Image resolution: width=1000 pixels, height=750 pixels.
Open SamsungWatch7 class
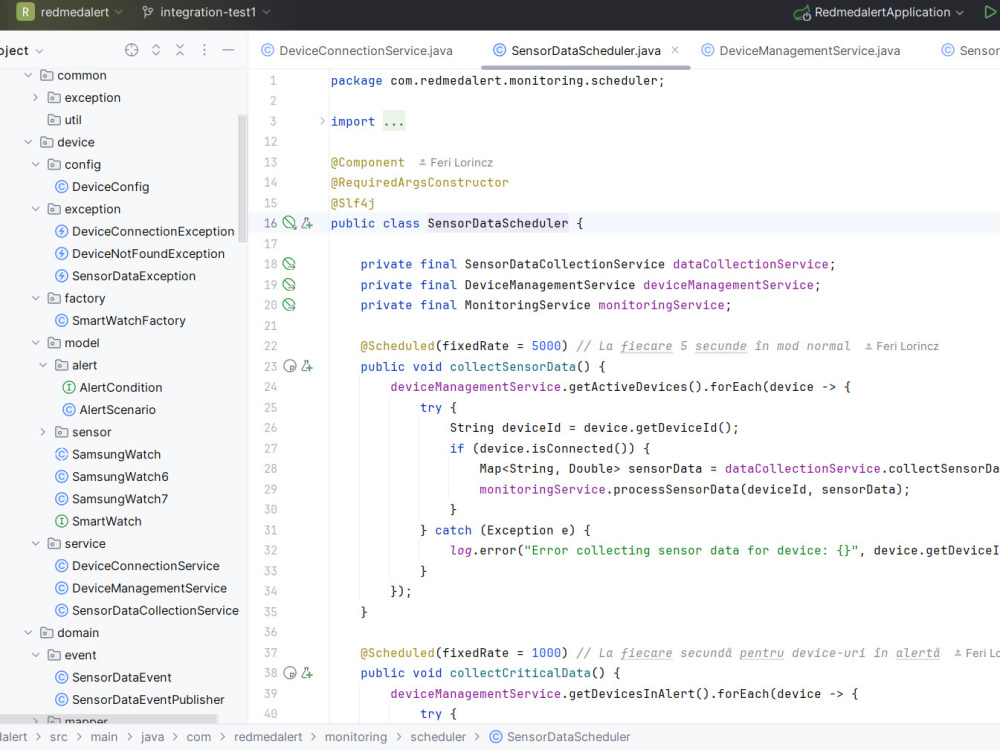112,499
